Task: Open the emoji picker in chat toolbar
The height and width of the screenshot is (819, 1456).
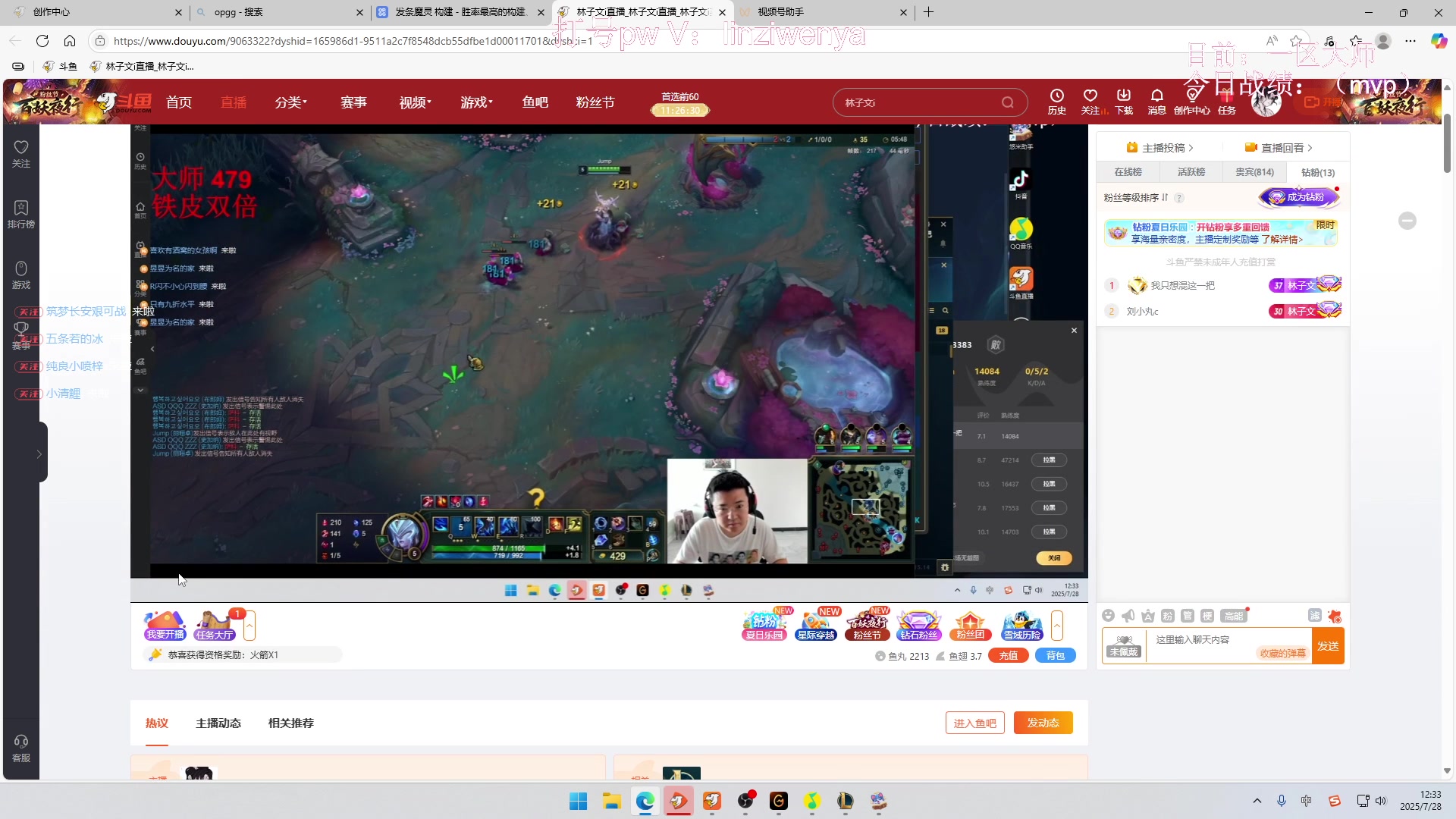Action: (x=1109, y=616)
